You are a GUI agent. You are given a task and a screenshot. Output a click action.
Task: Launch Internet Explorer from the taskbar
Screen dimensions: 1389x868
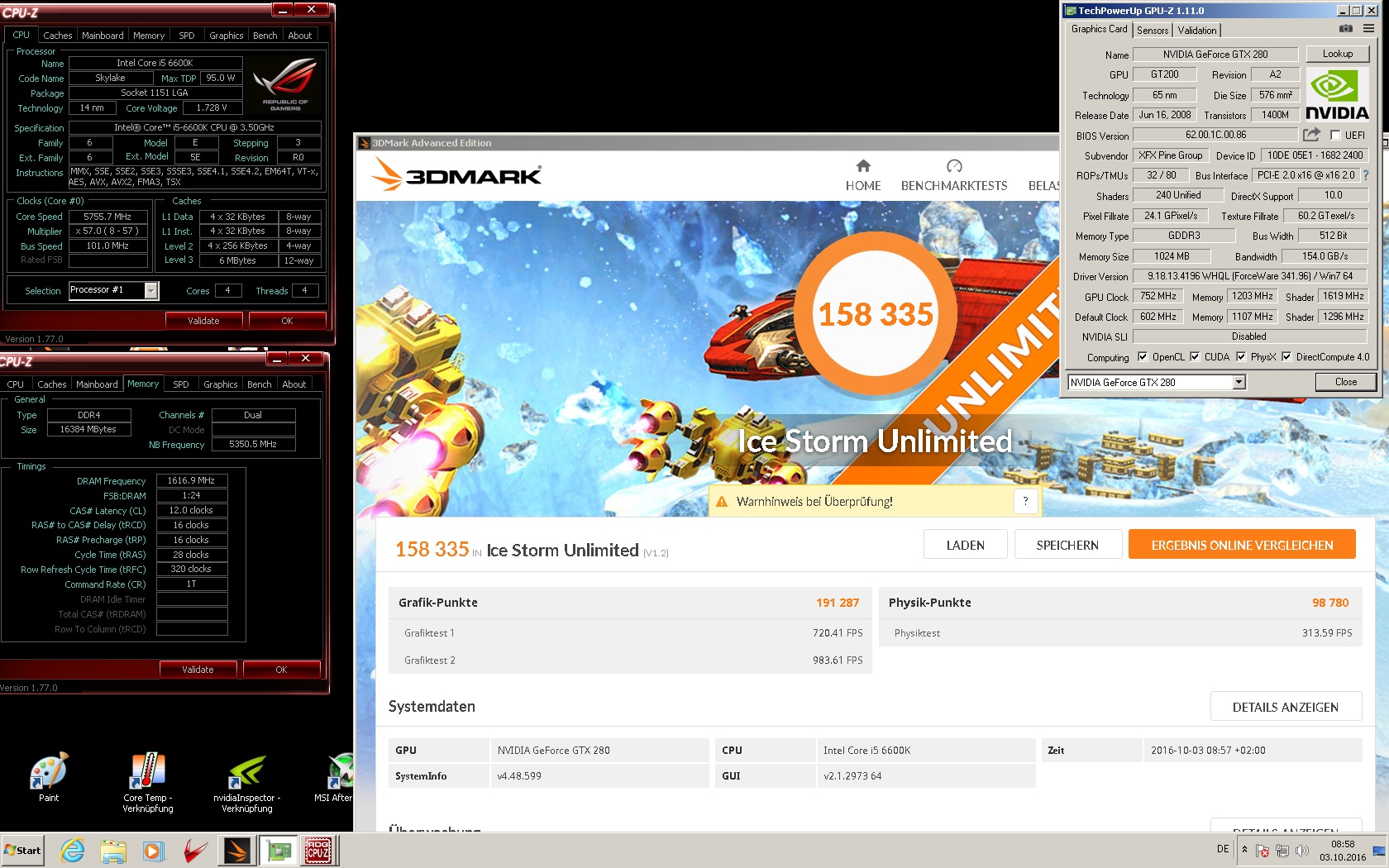73,851
